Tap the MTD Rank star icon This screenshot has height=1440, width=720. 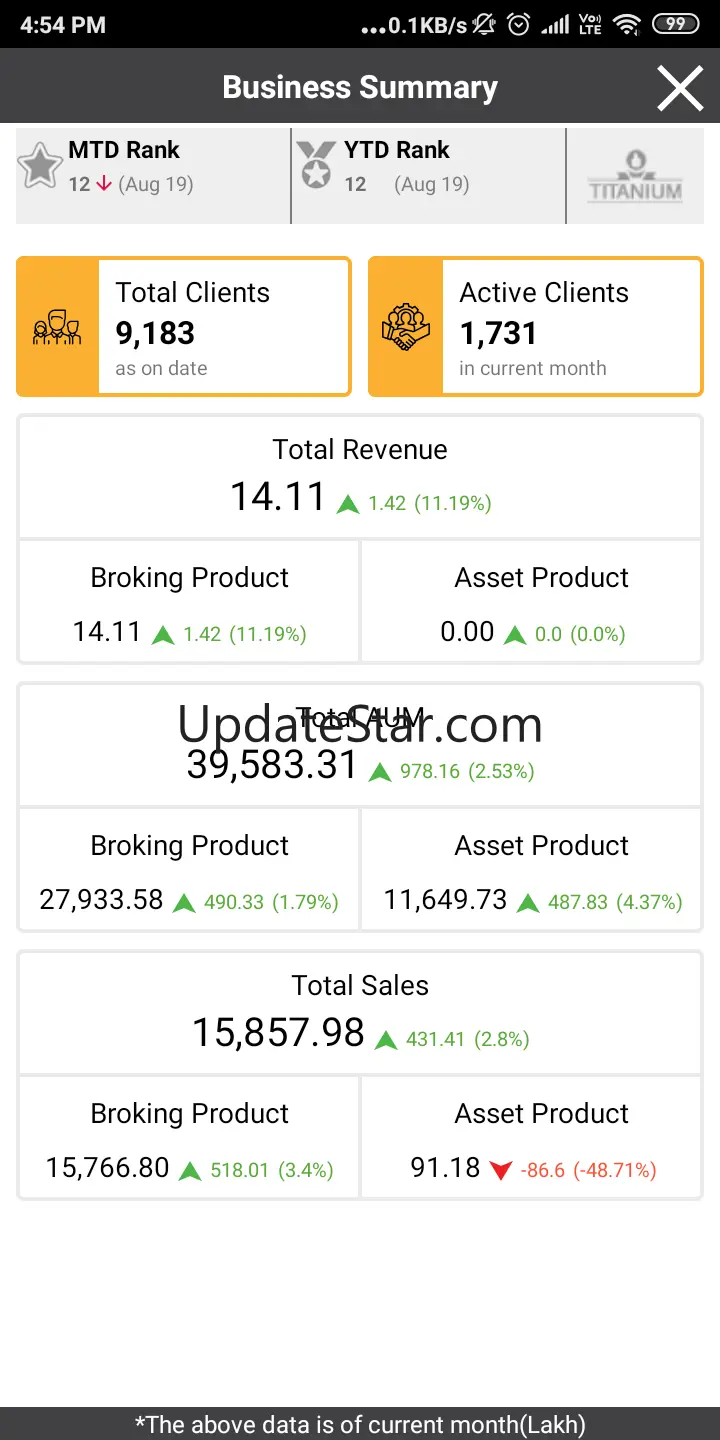[40, 166]
